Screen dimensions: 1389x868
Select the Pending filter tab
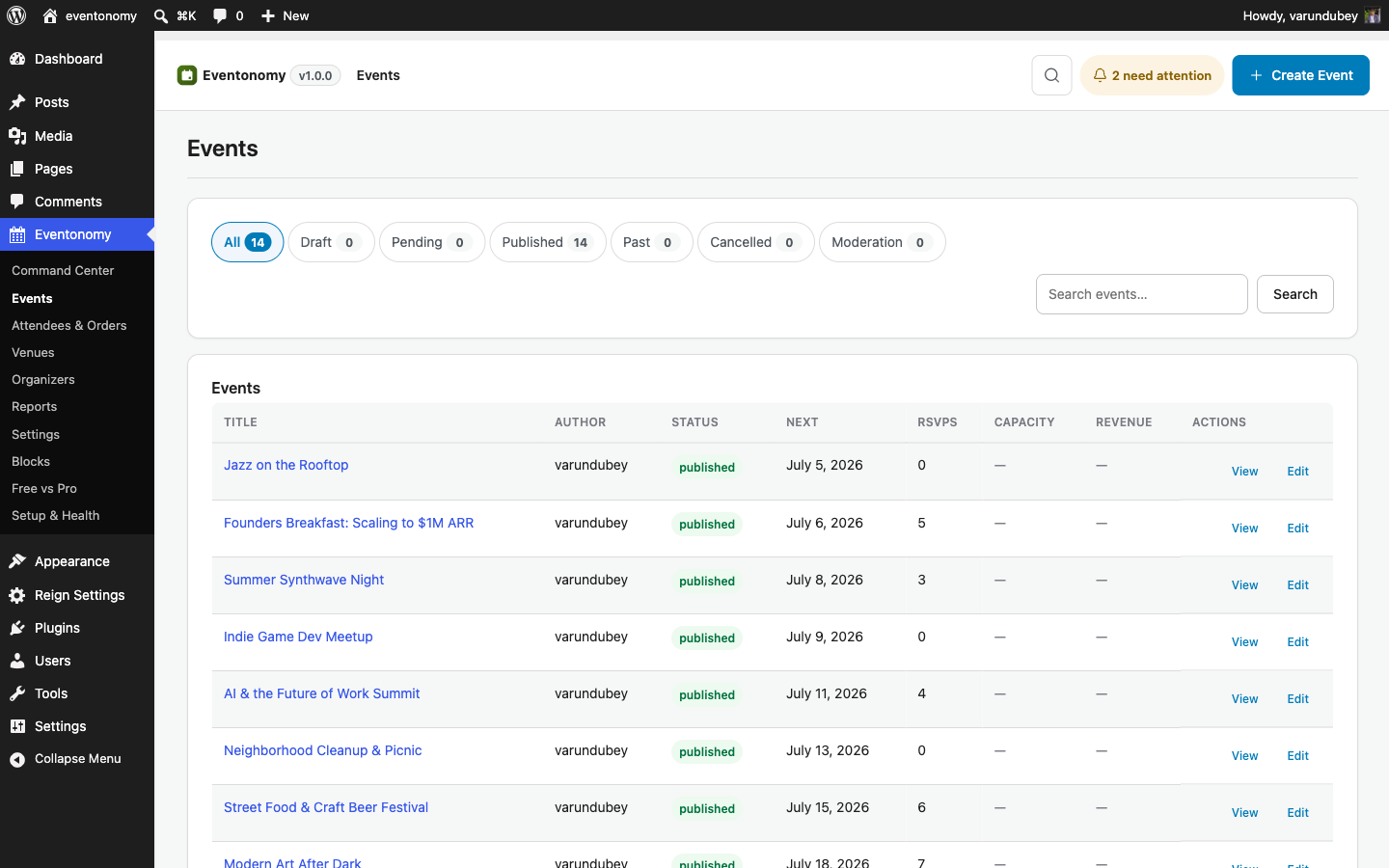pyautogui.click(x=431, y=242)
